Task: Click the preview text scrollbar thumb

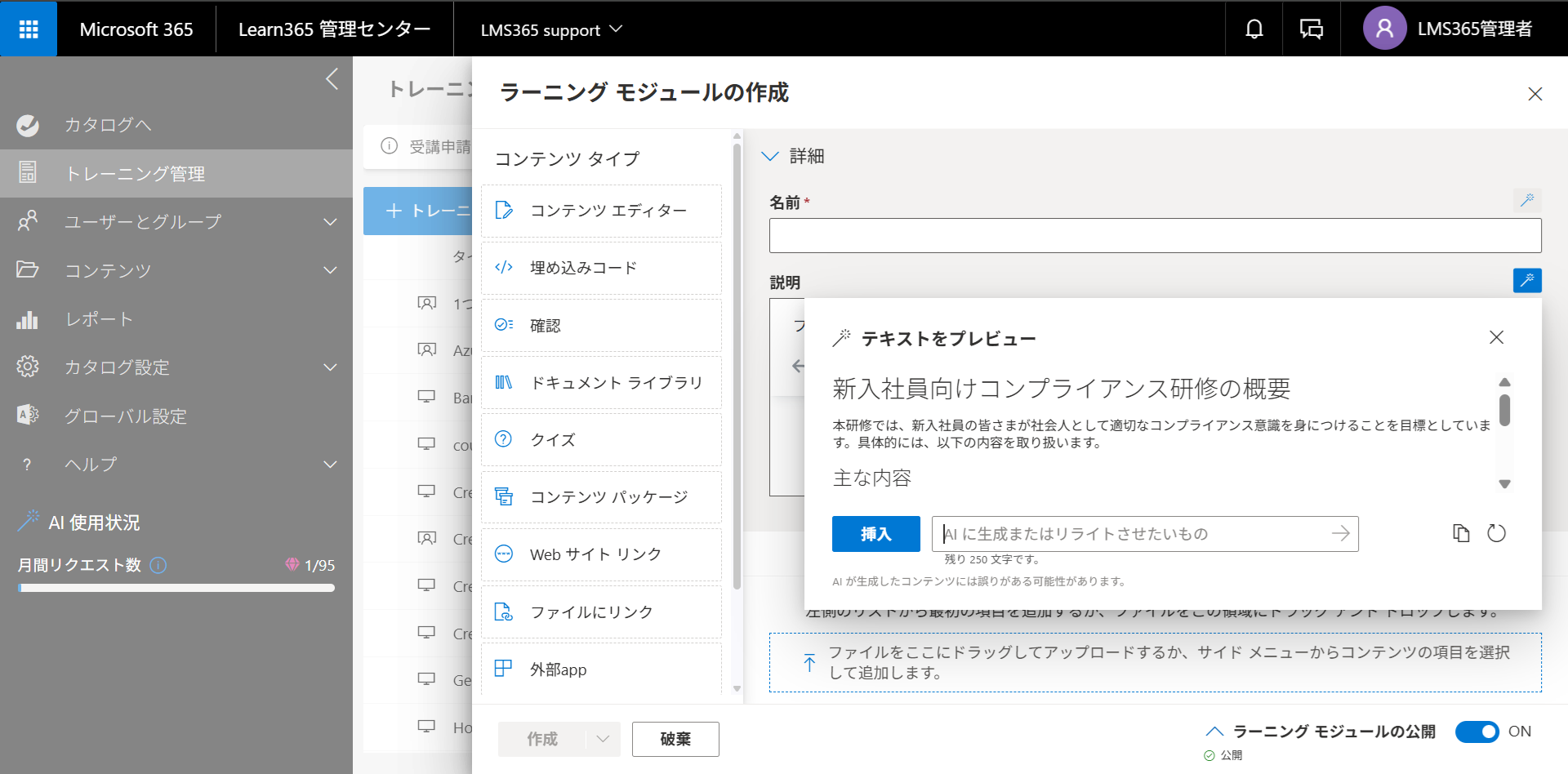Action: tap(1504, 410)
